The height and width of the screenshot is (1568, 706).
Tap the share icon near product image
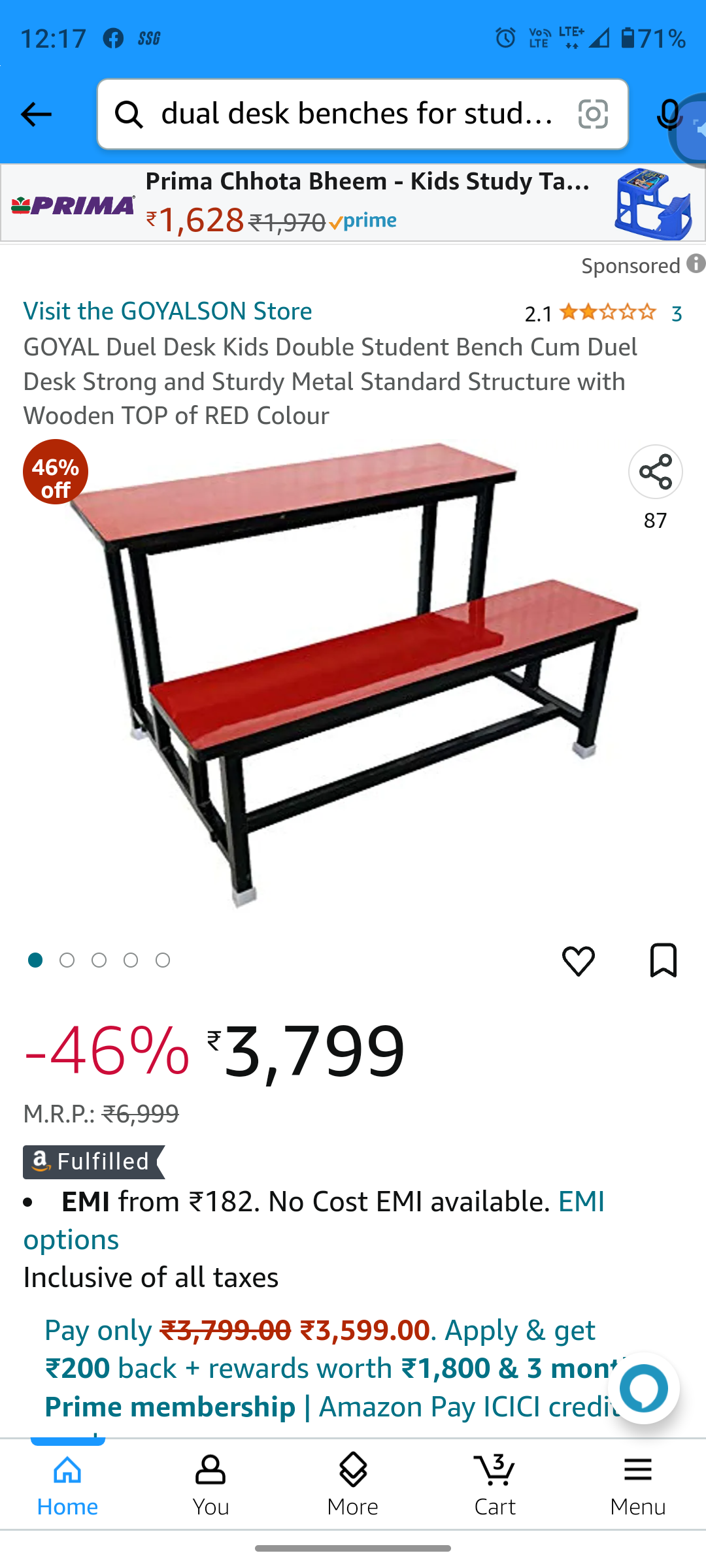click(x=655, y=472)
